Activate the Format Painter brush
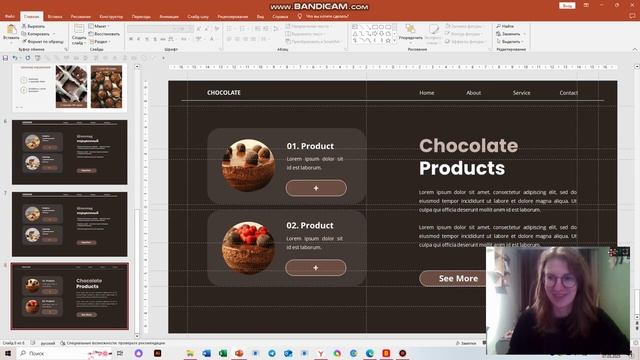This screenshot has height=360, width=640. point(42,42)
